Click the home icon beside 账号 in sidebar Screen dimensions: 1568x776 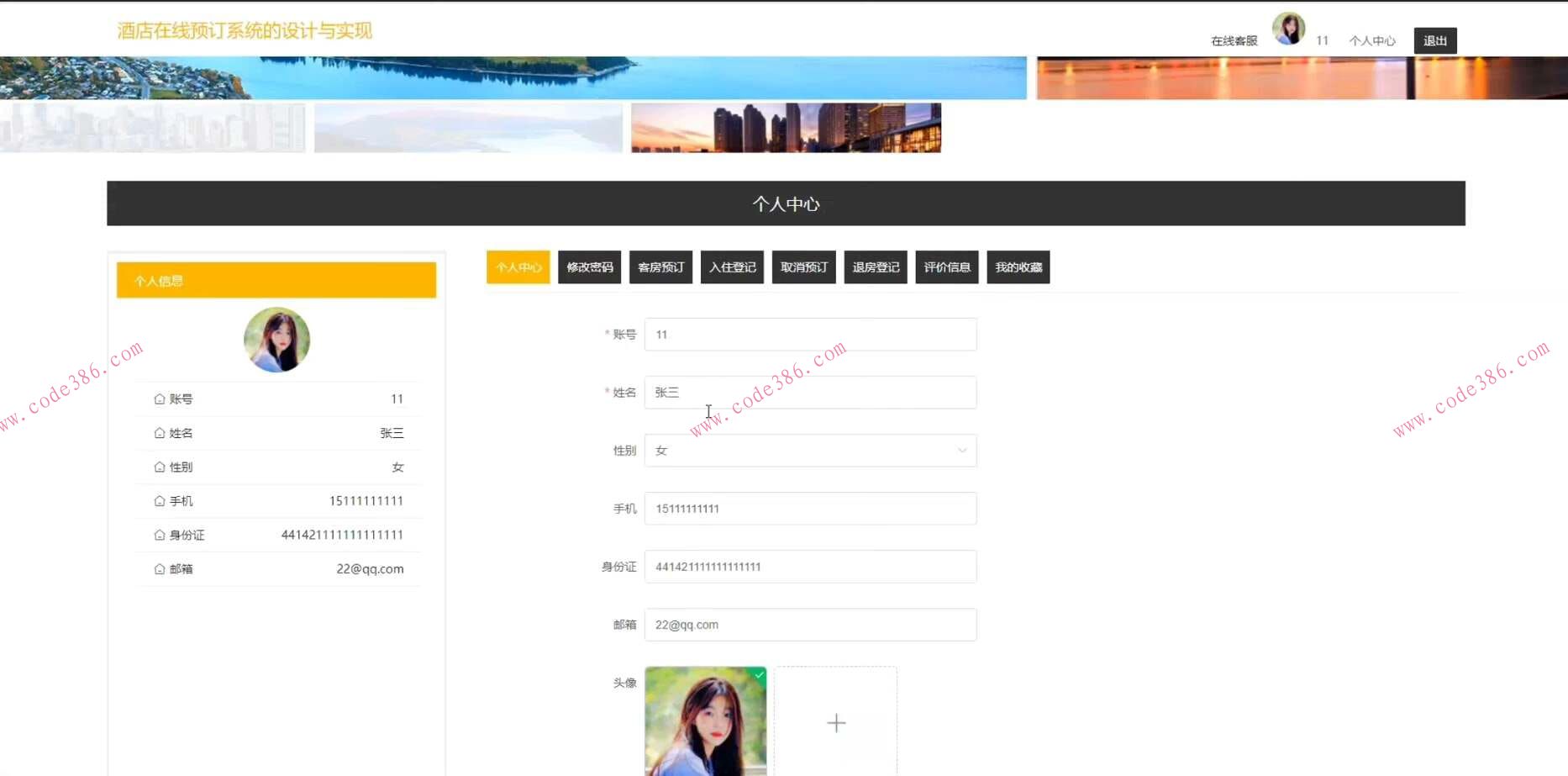pyautogui.click(x=160, y=399)
